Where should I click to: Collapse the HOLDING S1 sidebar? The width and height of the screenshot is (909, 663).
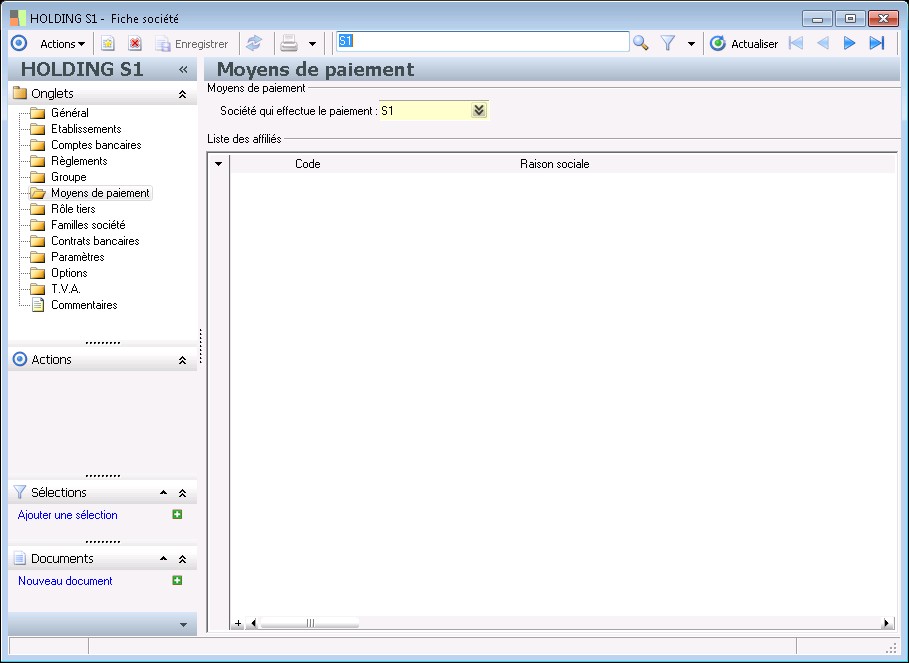coord(183,70)
